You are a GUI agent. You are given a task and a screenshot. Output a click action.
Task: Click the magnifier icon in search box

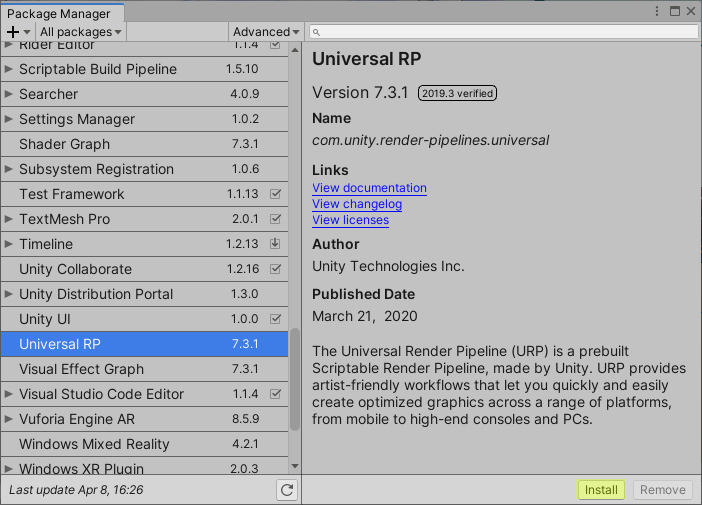point(316,32)
